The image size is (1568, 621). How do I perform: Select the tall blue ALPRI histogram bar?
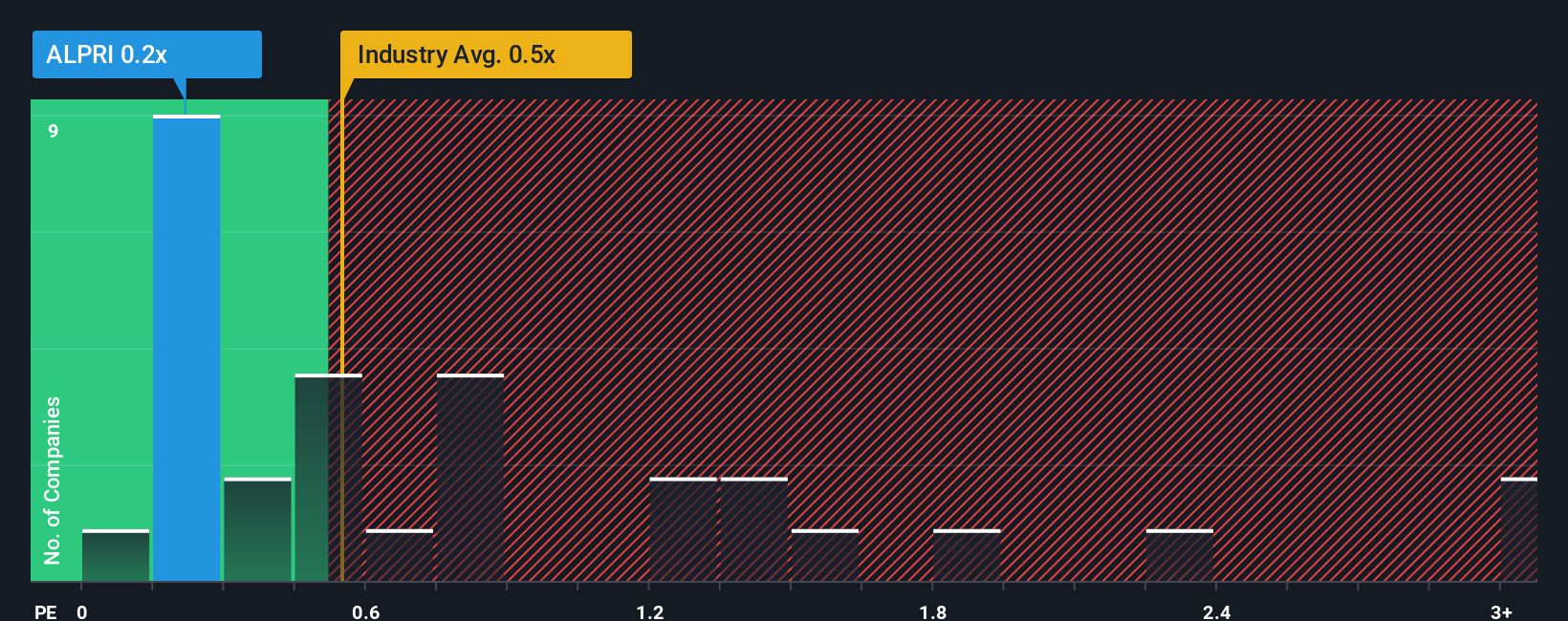186,348
